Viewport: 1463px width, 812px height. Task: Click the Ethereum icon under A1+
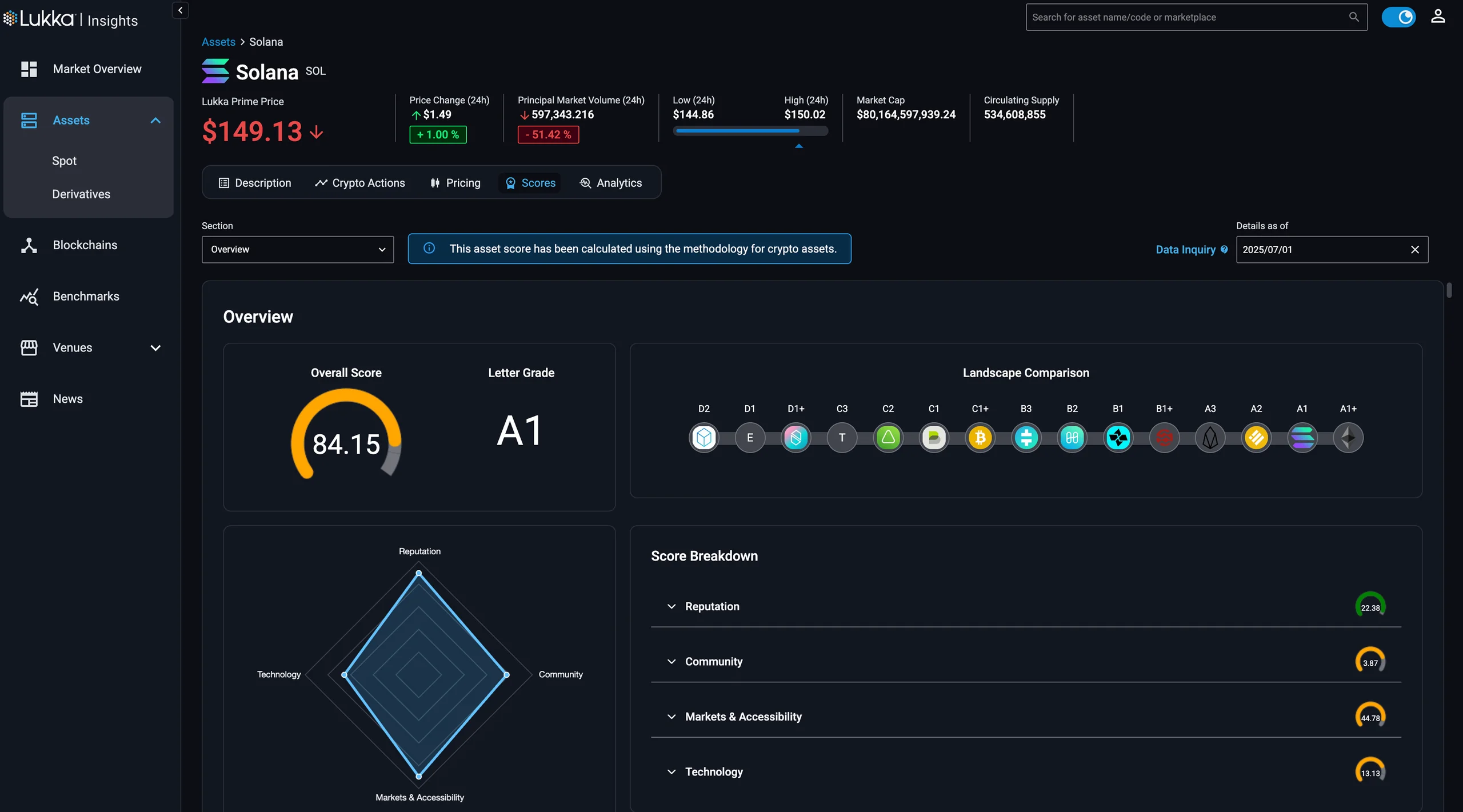point(1348,438)
